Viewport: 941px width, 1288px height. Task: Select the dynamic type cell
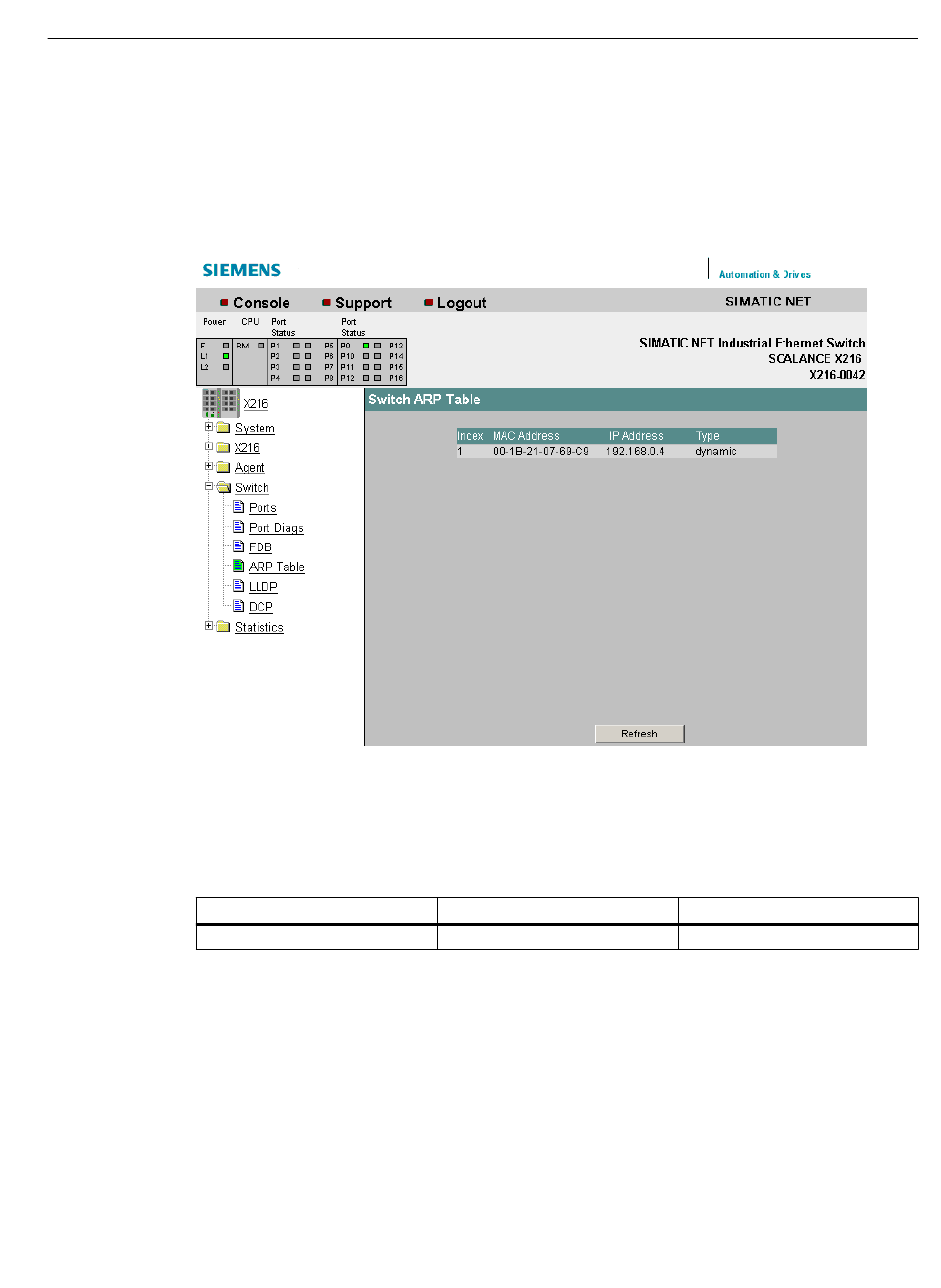pos(716,451)
